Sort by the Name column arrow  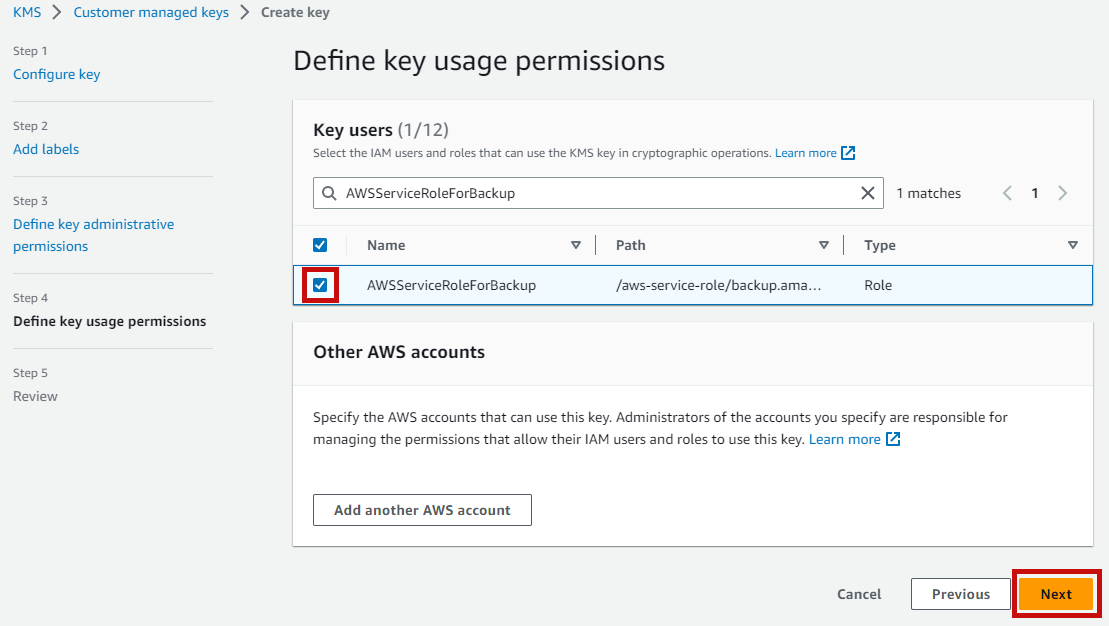click(x=576, y=245)
